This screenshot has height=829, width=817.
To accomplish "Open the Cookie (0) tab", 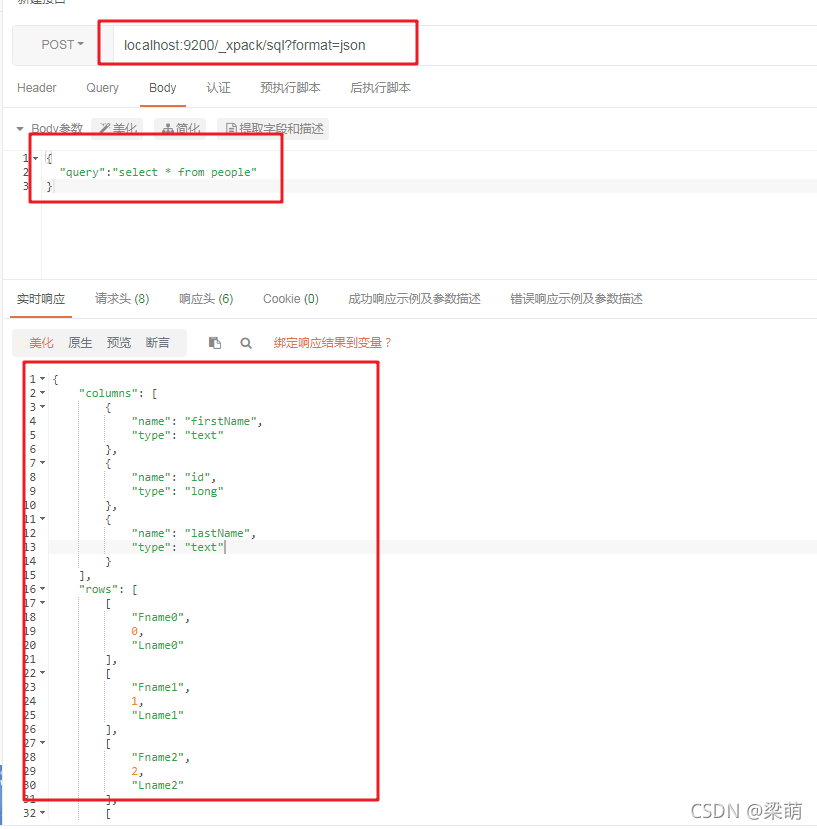I will pyautogui.click(x=290, y=298).
